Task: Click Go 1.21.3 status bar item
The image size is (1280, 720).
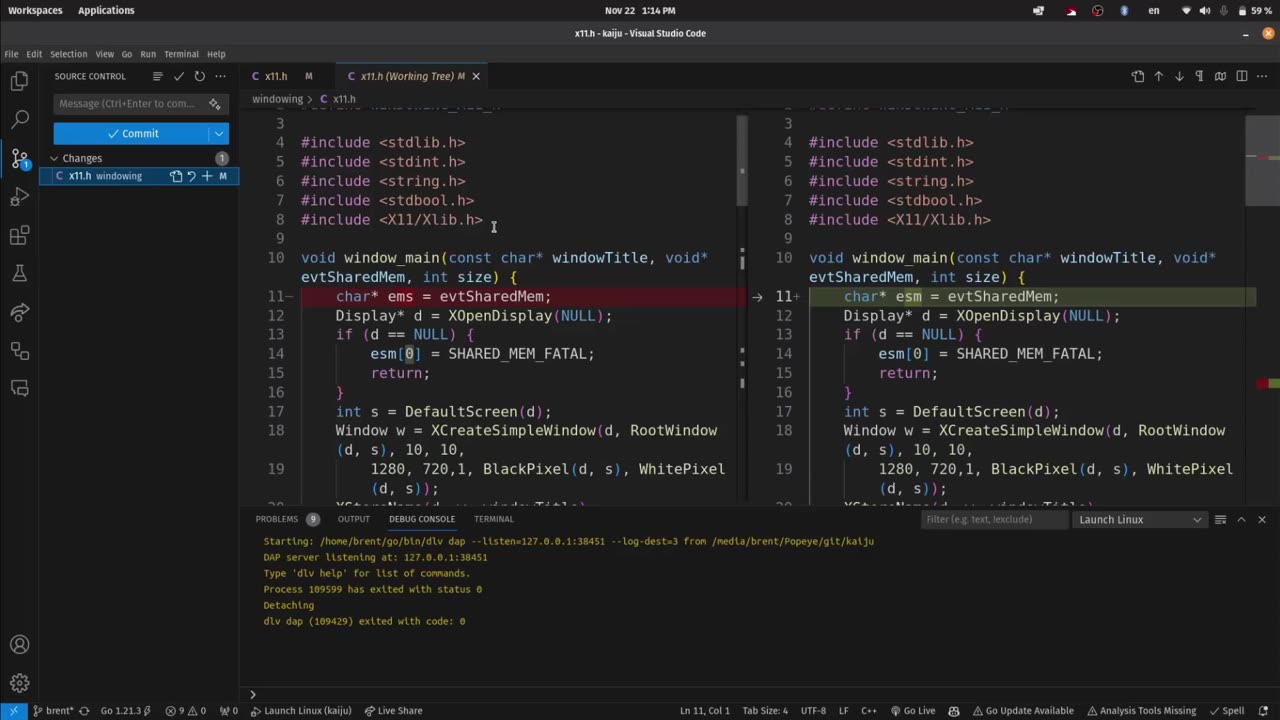Action: click(x=125, y=711)
